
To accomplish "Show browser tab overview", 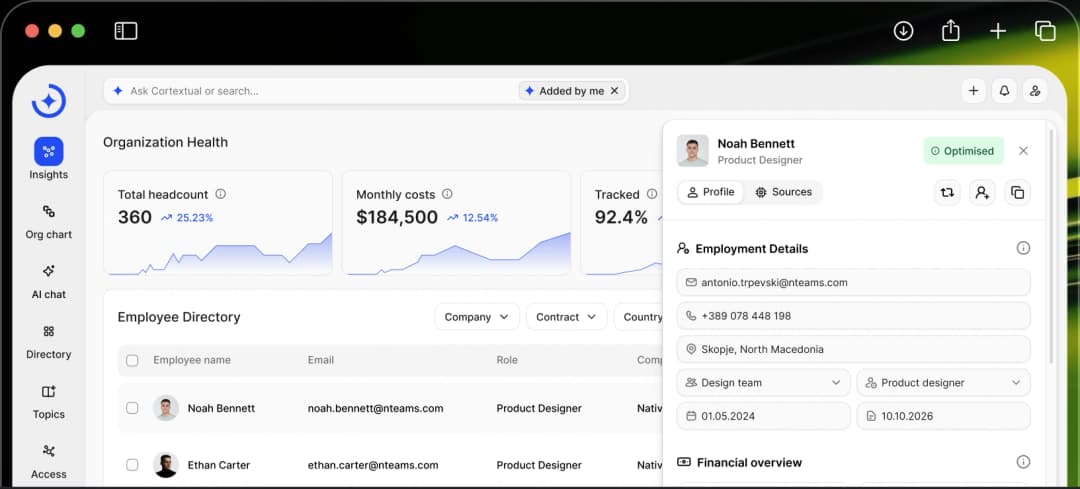I will click(1045, 31).
